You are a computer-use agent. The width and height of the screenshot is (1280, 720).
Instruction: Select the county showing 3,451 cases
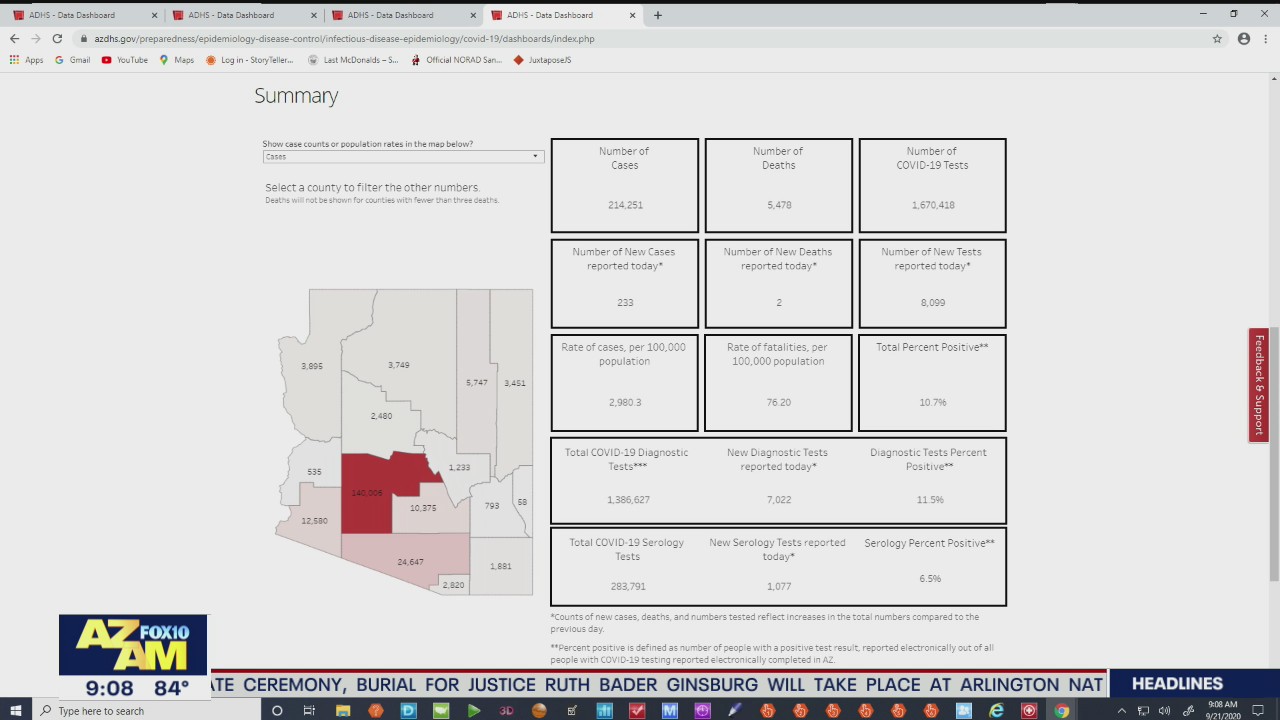[x=514, y=382]
